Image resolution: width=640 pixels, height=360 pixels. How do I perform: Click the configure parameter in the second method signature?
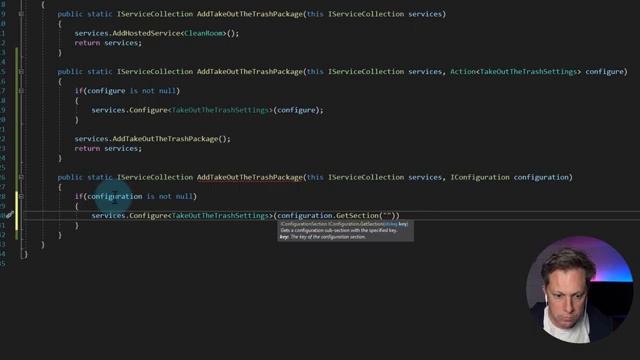point(604,71)
